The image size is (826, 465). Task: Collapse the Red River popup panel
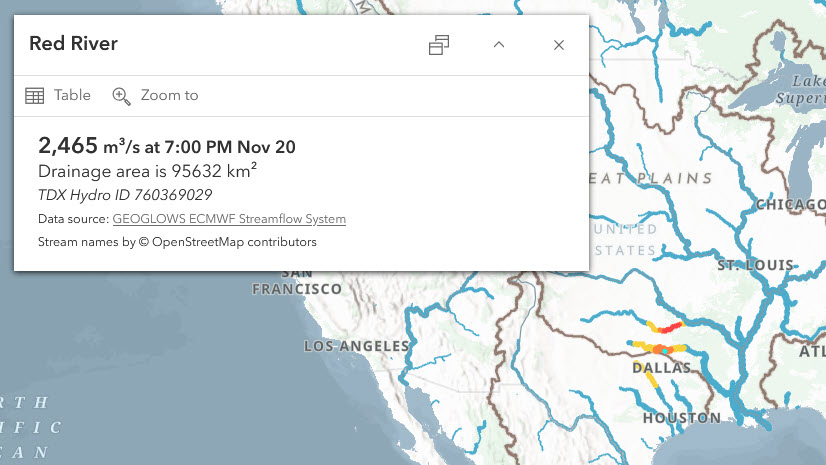coord(499,45)
